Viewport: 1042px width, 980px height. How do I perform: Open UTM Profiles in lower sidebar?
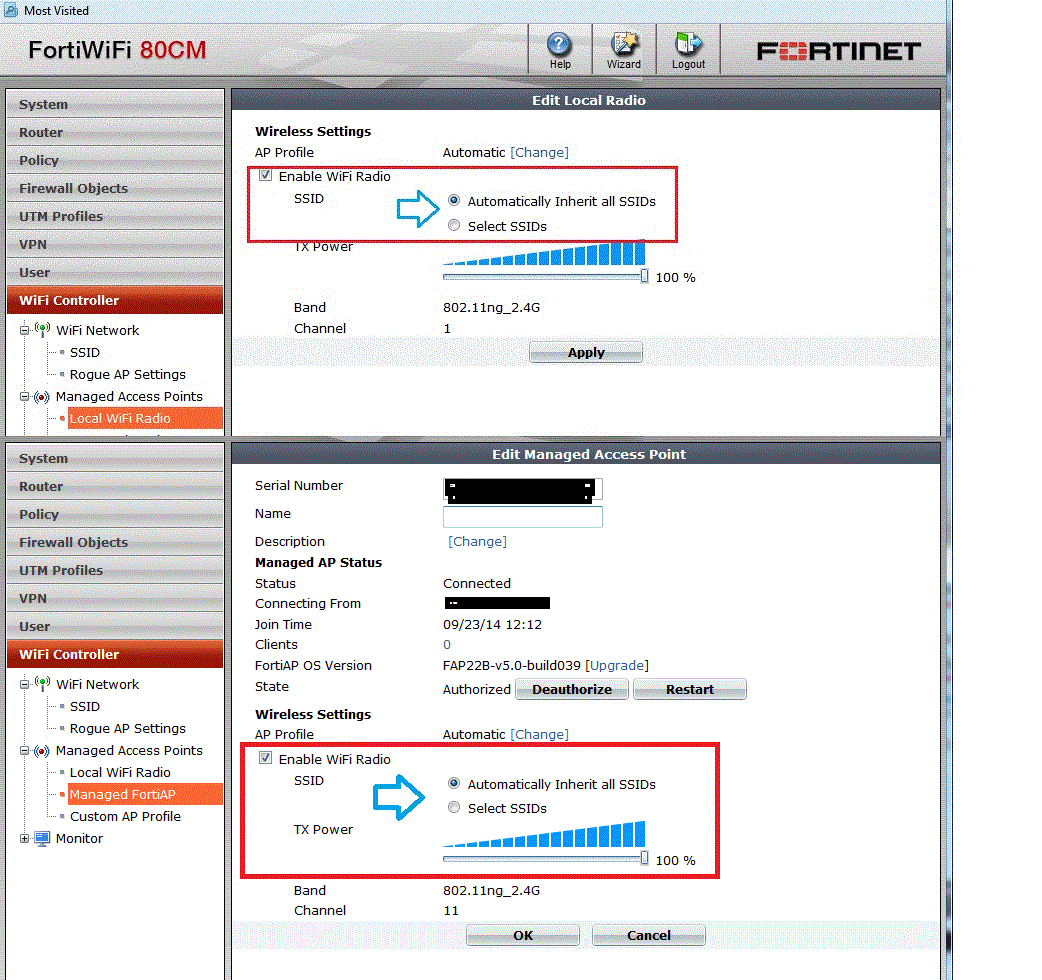point(115,570)
